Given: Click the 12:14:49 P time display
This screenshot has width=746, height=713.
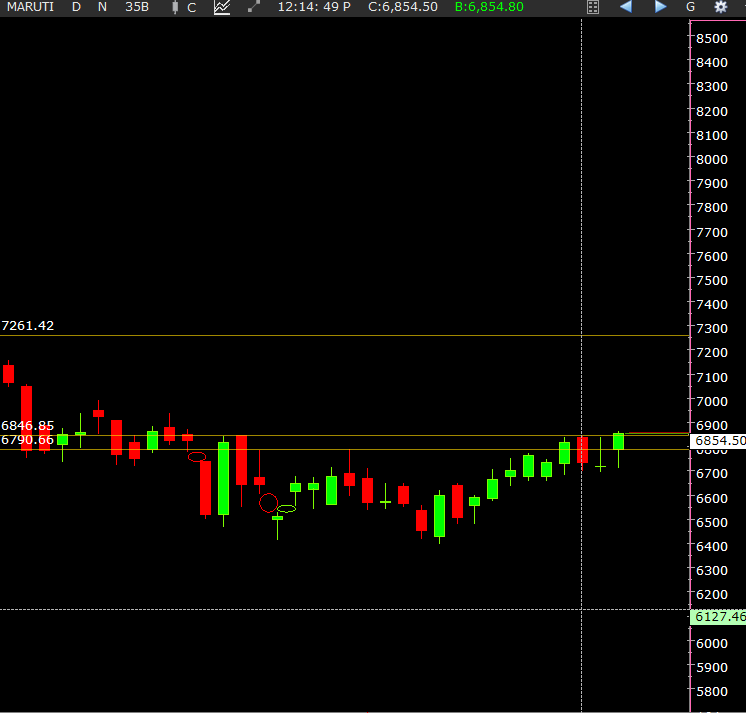Looking at the screenshot, I should tap(314, 7).
